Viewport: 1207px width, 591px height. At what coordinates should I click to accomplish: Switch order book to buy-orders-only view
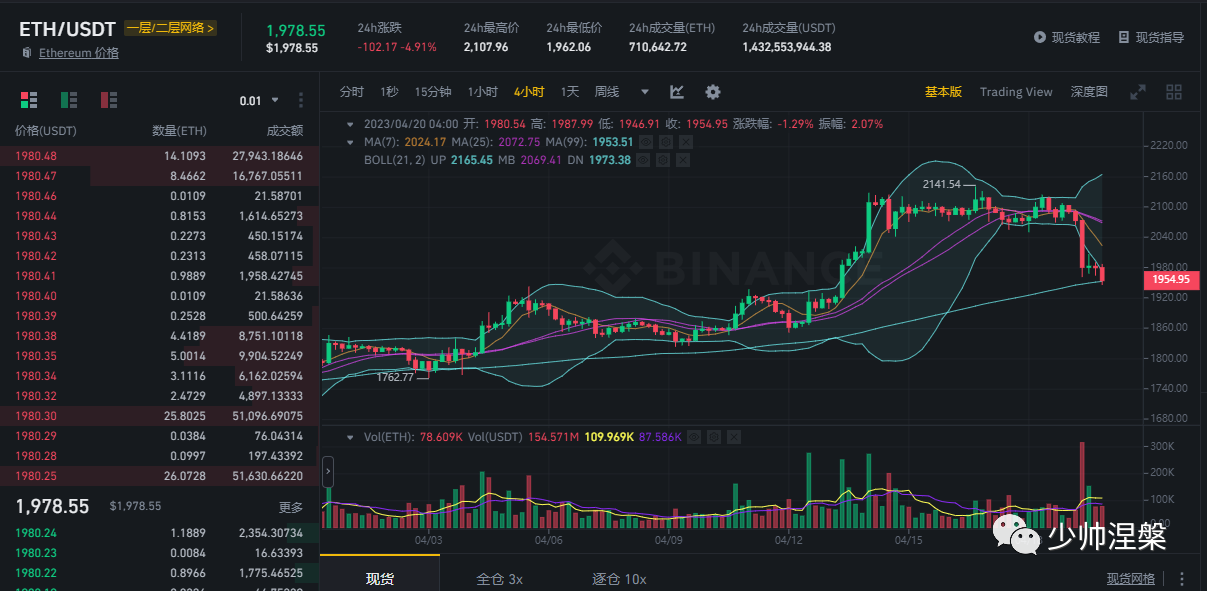point(69,100)
